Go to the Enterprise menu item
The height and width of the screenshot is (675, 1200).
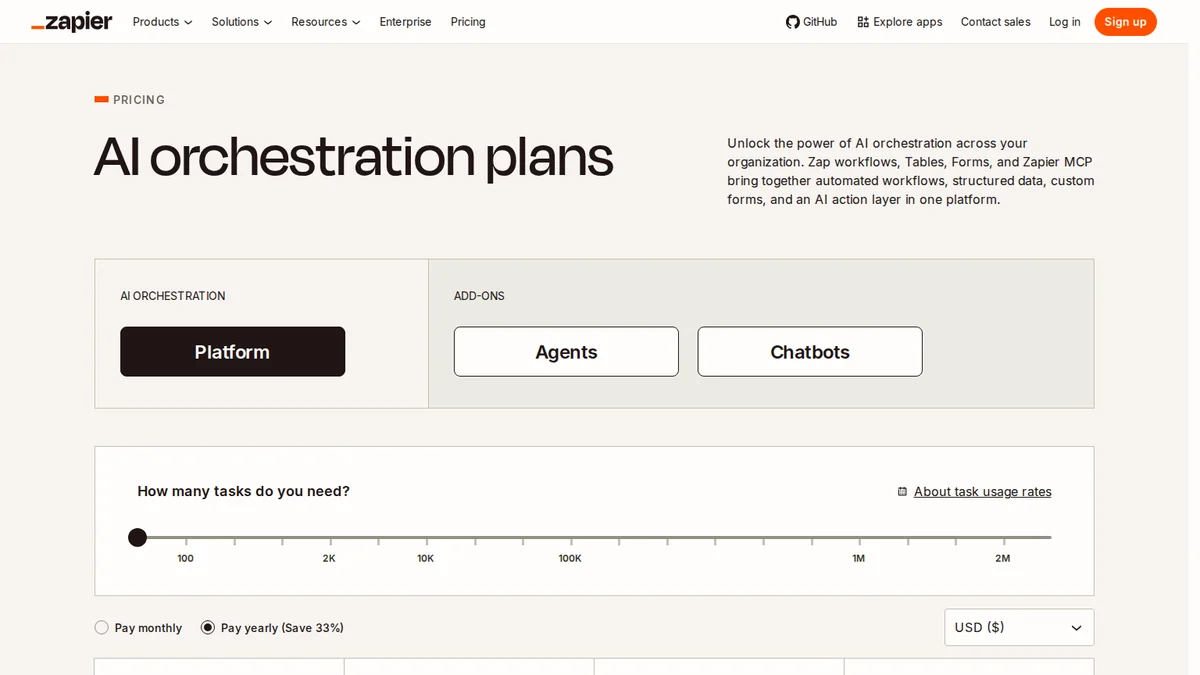point(405,22)
